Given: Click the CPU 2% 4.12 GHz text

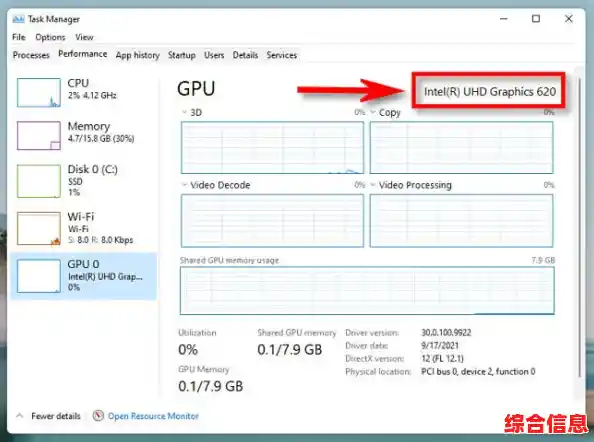Looking at the screenshot, I should [92, 95].
